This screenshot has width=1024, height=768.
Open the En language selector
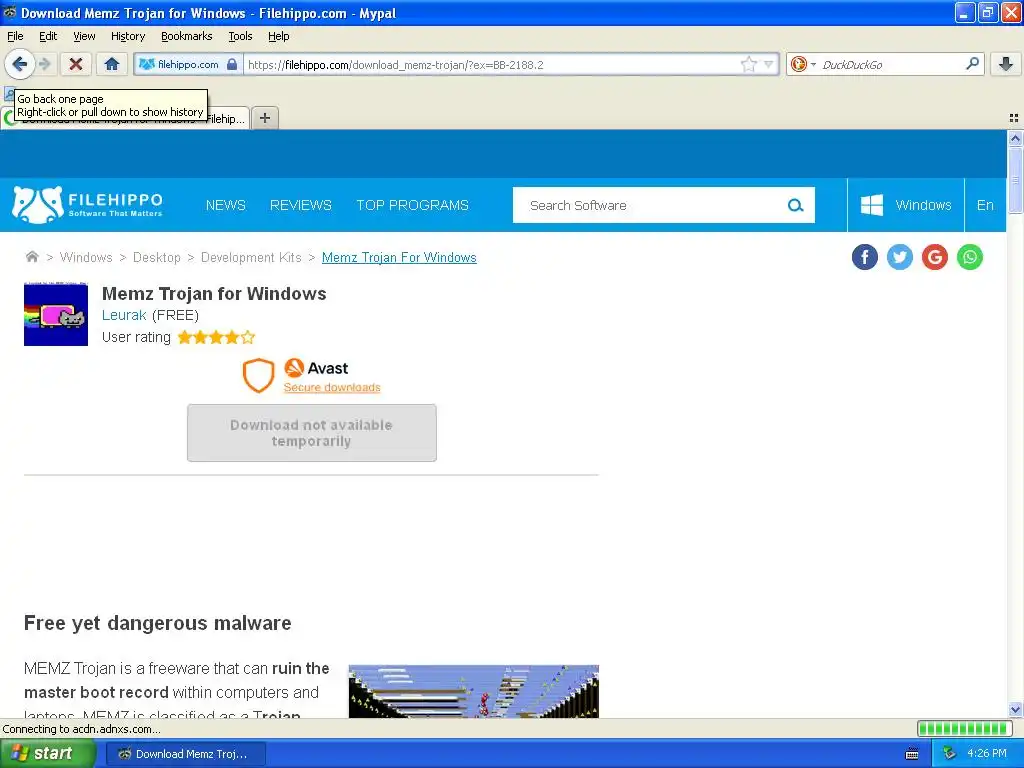[x=985, y=205]
